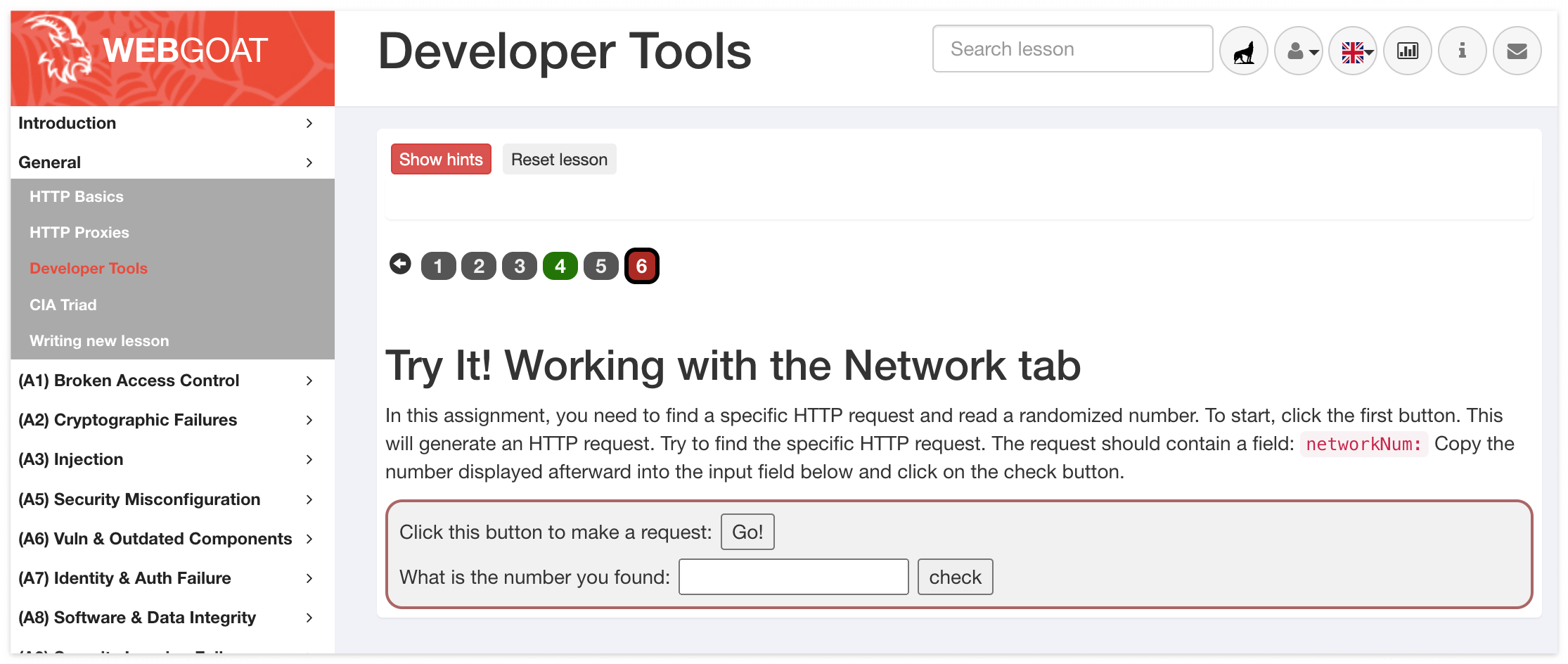Open the user account dropdown icon

1299,51
